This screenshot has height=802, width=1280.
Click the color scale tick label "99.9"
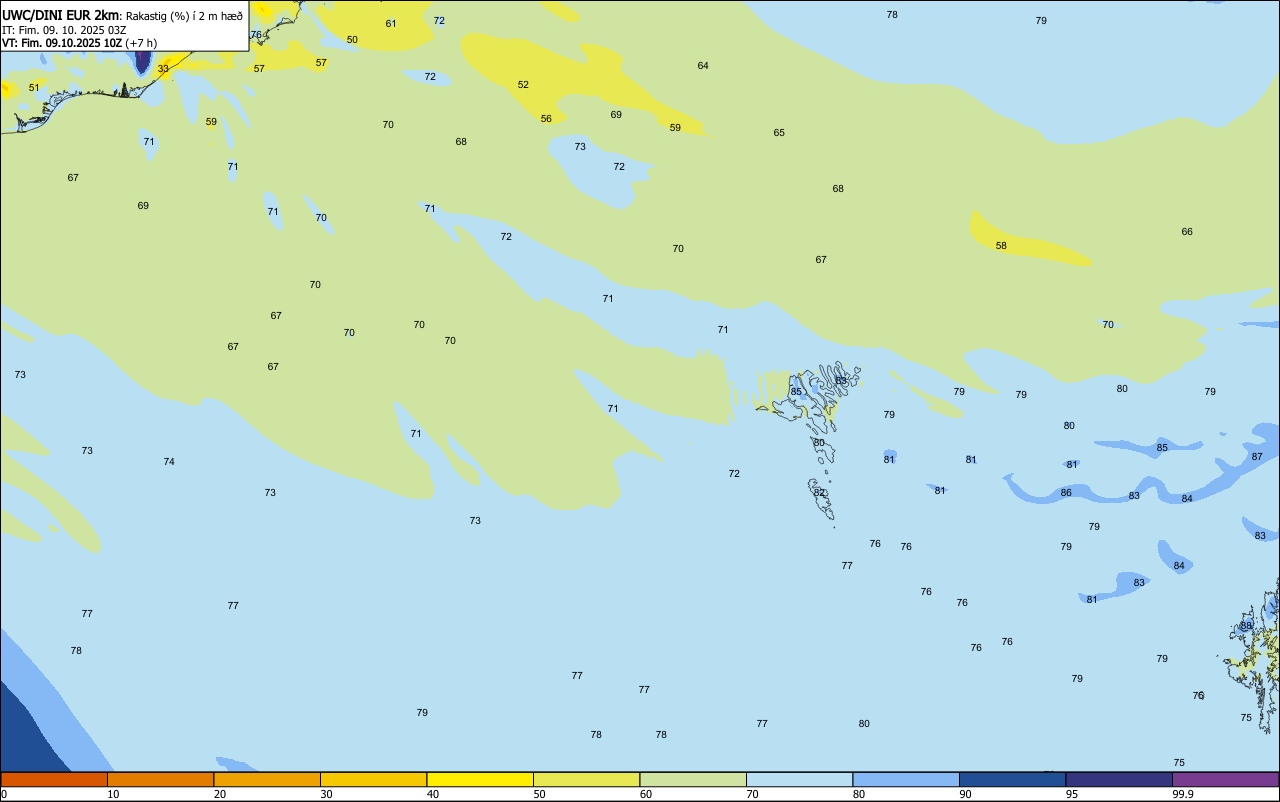tap(1183, 794)
